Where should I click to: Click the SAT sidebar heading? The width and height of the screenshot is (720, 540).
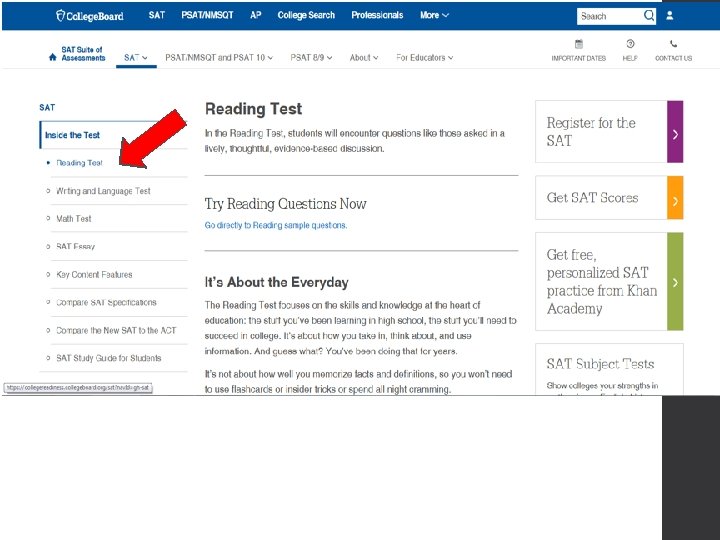click(x=47, y=107)
